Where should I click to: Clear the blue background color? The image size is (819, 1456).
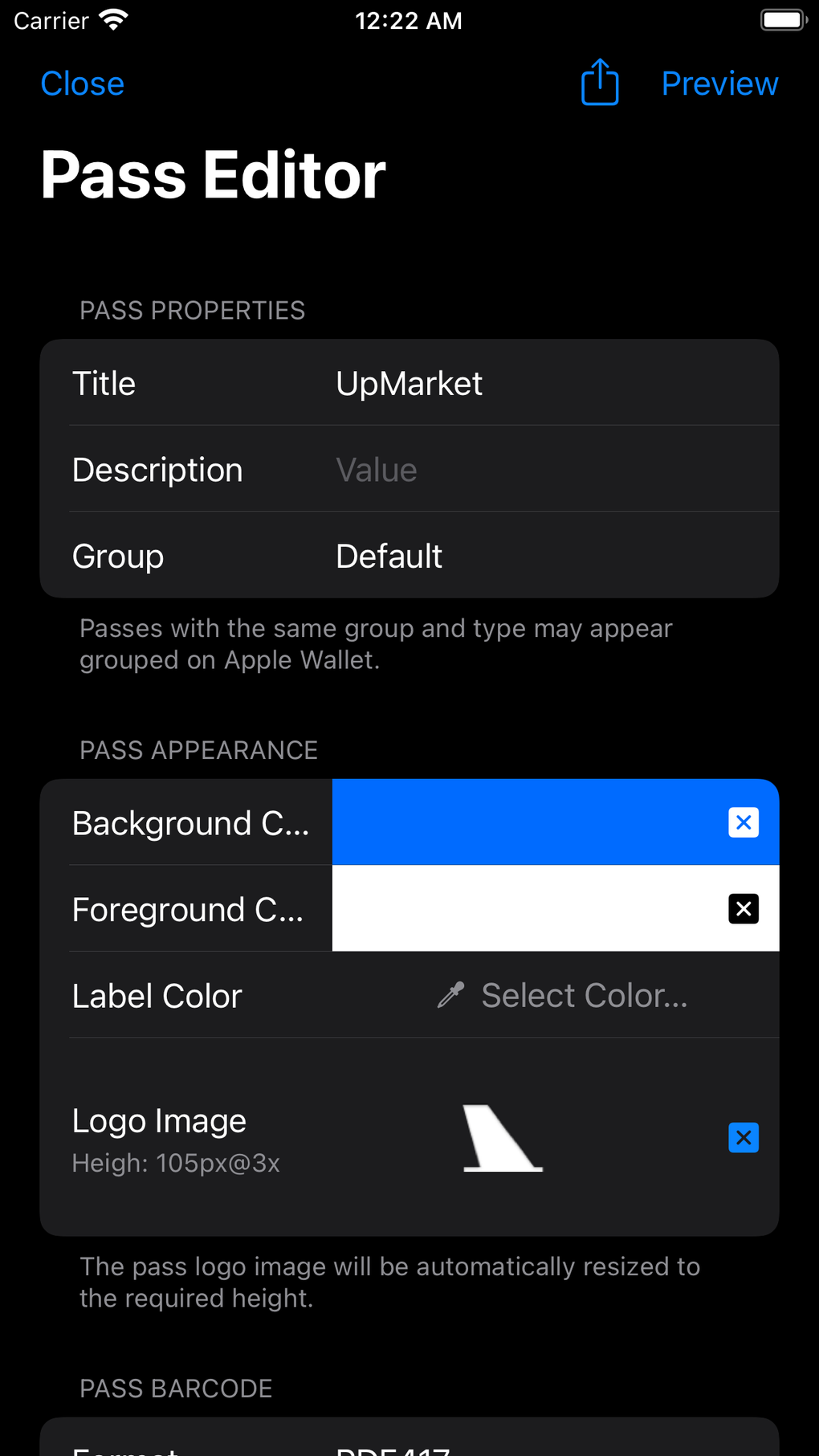(744, 822)
